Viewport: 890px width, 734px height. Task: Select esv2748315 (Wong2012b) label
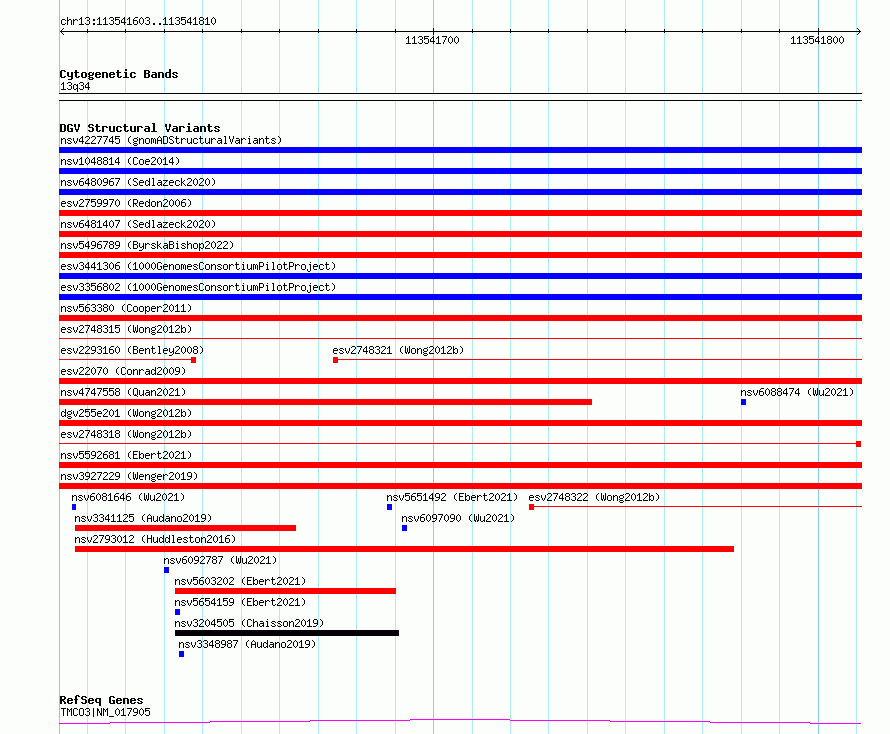coord(126,329)
